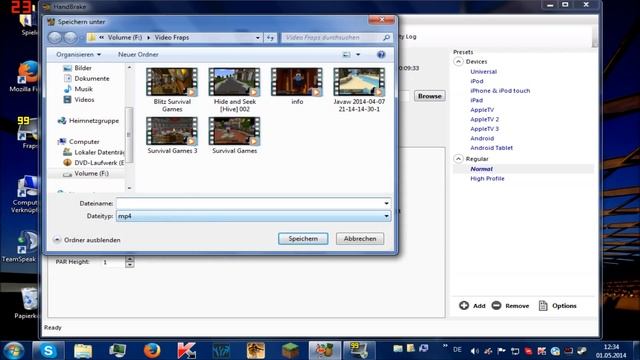Image resolution: width=640 pixels, height=360 pixels.
Task: Select the iPhone & iPod touch preset
Action: [x=500, y=91]
